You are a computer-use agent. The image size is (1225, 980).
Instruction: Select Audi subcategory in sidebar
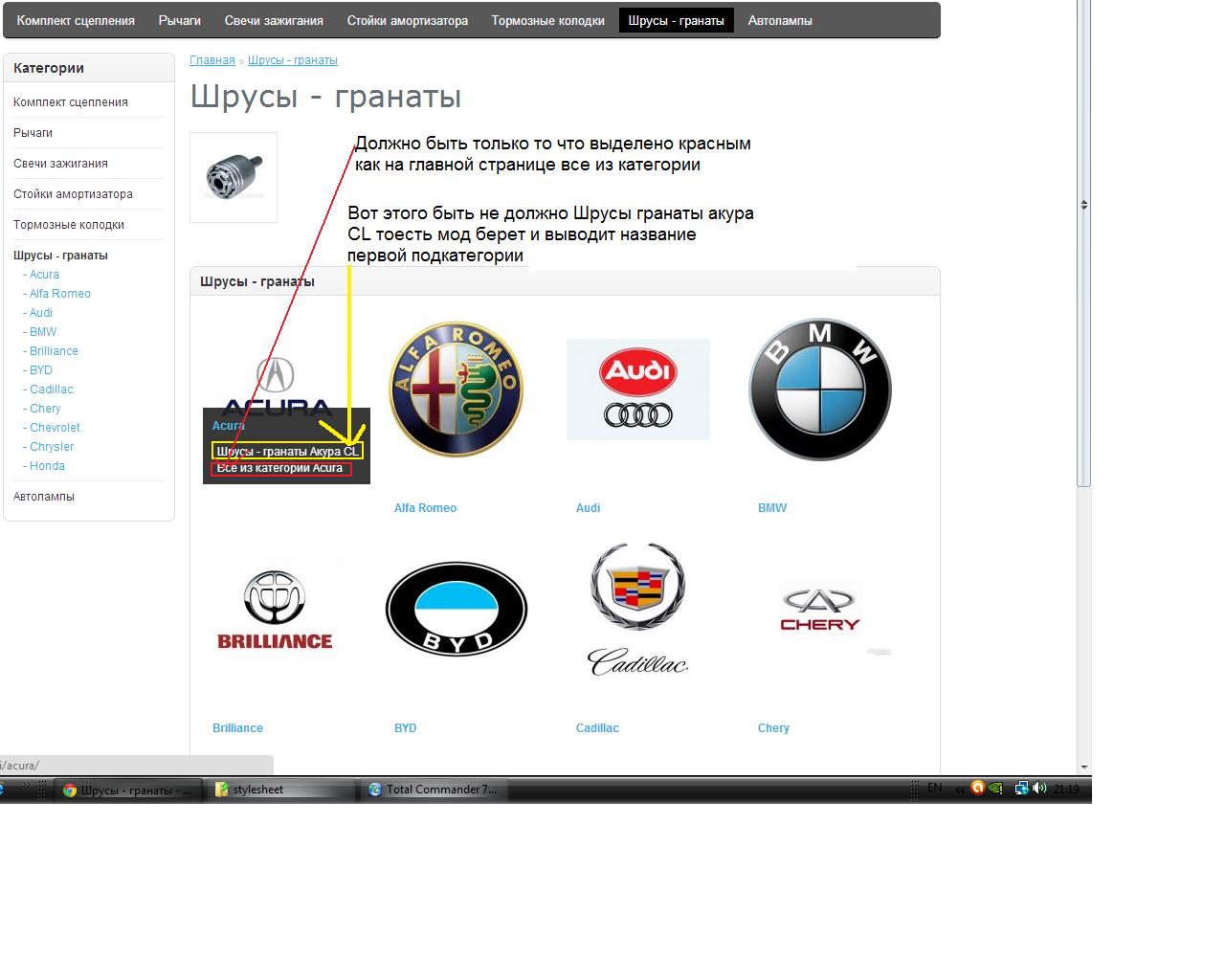click(40, 313)
